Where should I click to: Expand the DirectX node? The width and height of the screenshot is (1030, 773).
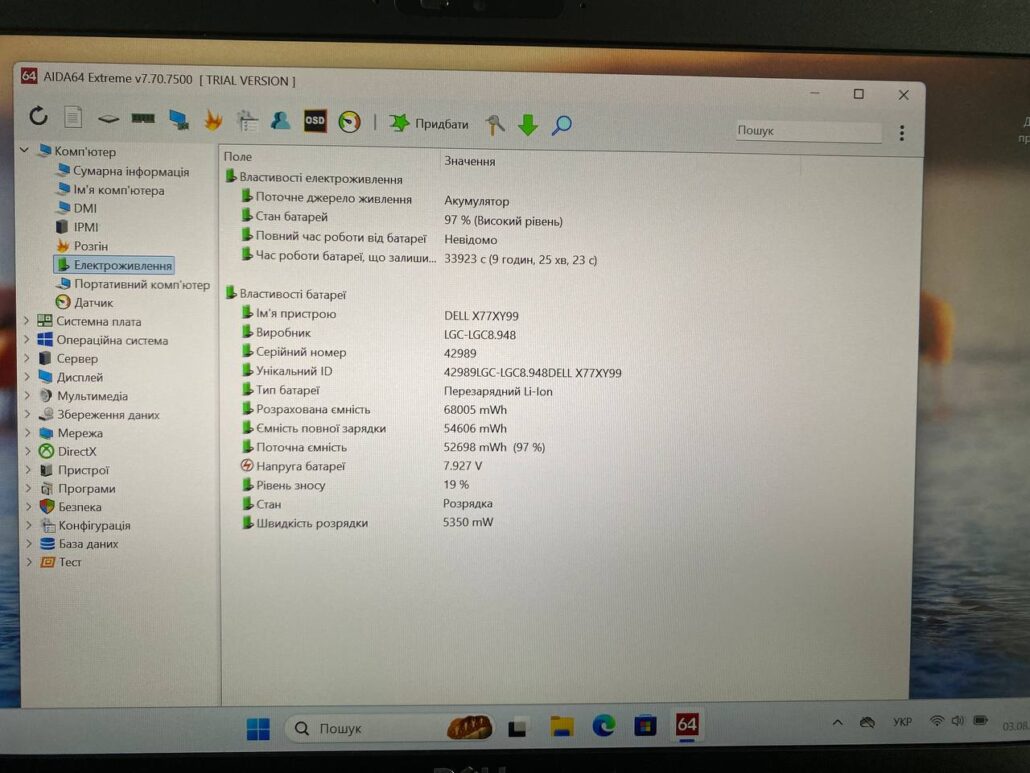(x=28, y=451)
